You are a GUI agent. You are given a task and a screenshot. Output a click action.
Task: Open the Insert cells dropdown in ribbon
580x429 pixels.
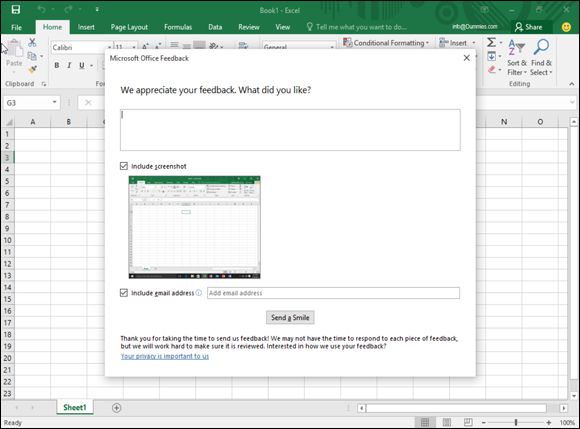[458, 43]
